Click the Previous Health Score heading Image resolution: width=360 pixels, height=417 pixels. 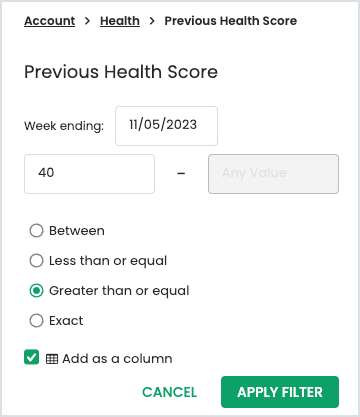[x=121, y=72]
